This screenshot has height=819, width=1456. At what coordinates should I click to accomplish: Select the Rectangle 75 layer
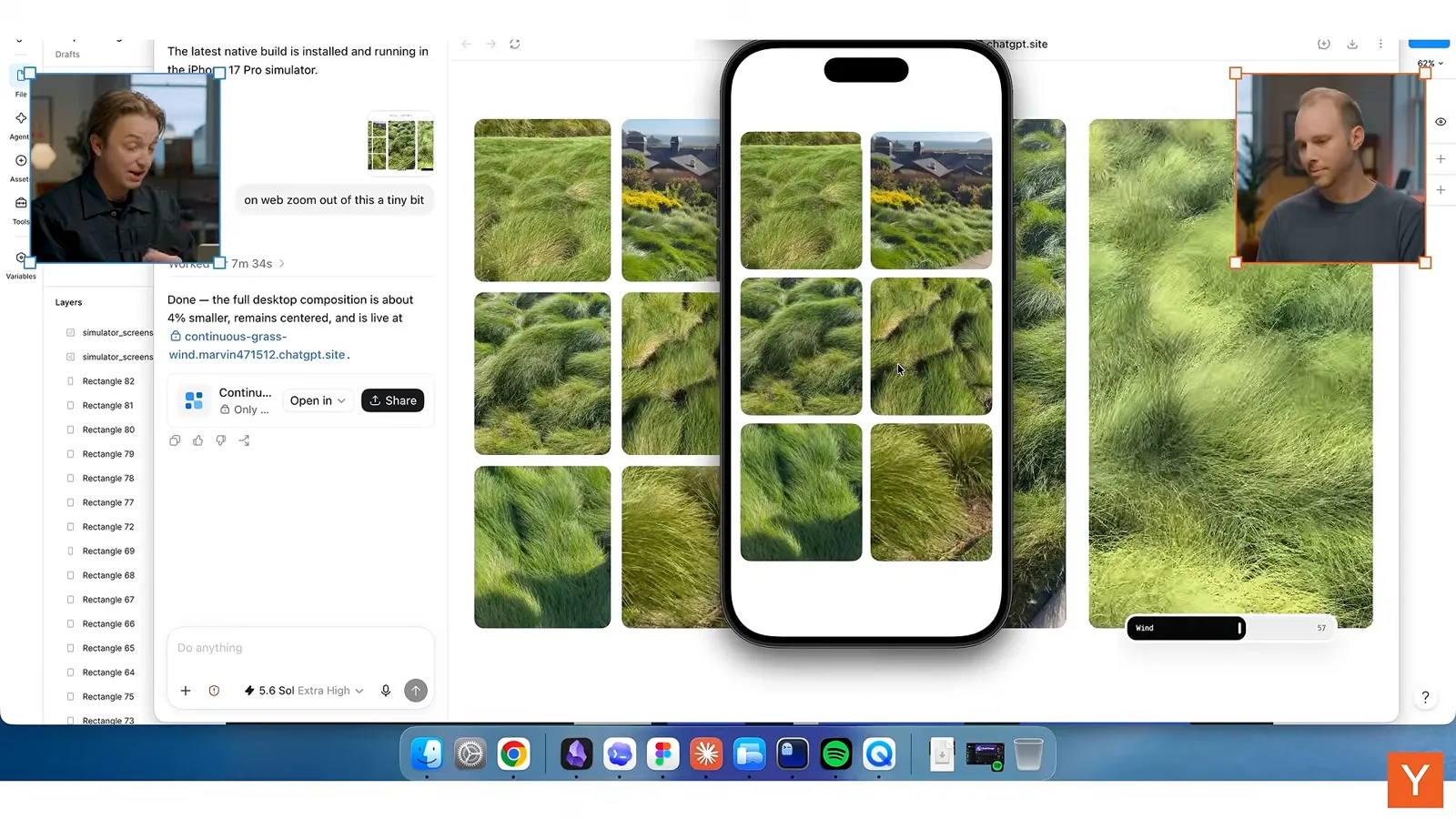coord(108,697)
